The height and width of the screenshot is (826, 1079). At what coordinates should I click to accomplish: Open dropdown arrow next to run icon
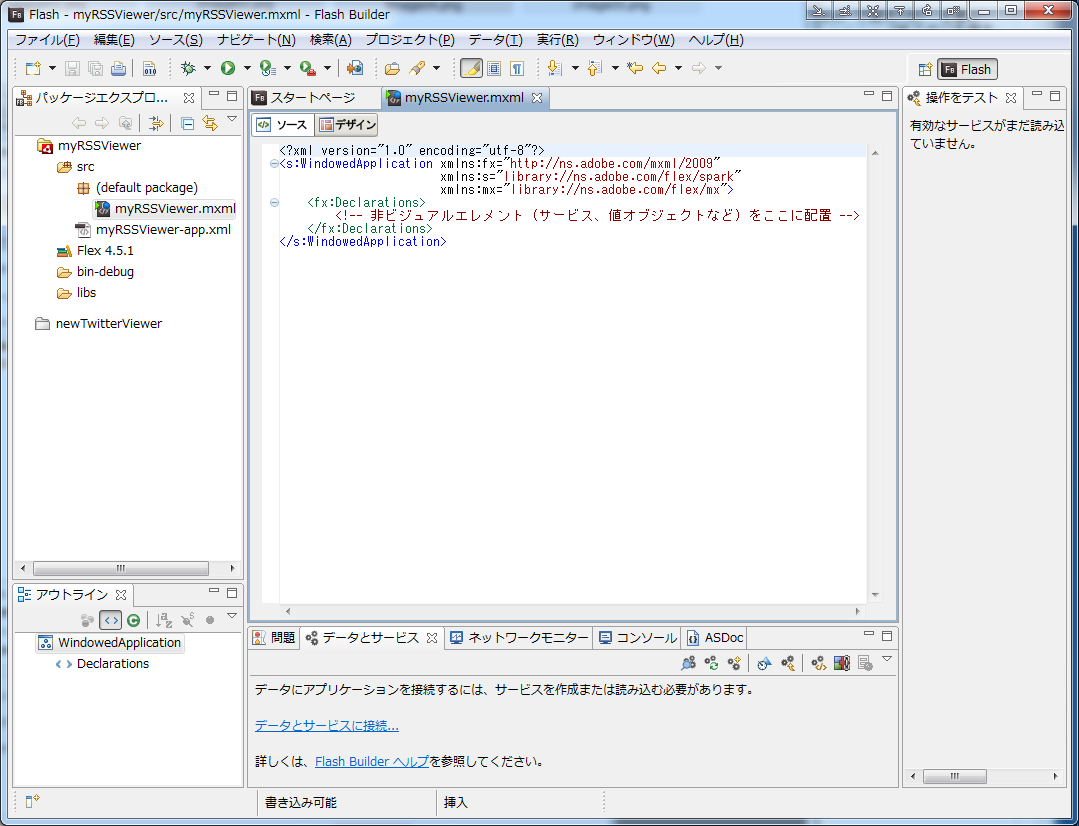click(x=247, y=68)
